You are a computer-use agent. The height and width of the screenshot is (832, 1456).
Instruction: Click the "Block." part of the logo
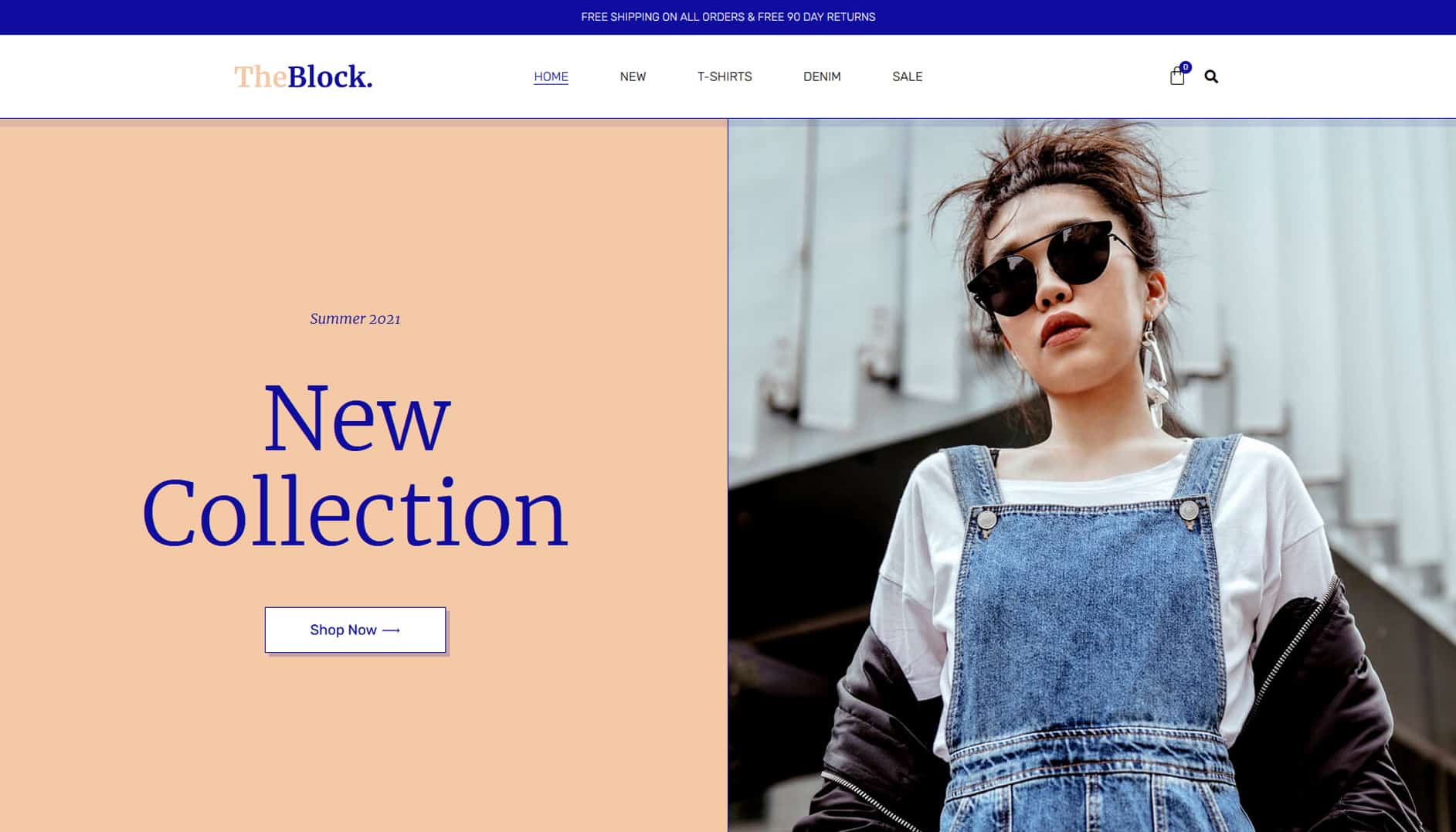pyautogui.click(x=331, y=76)
